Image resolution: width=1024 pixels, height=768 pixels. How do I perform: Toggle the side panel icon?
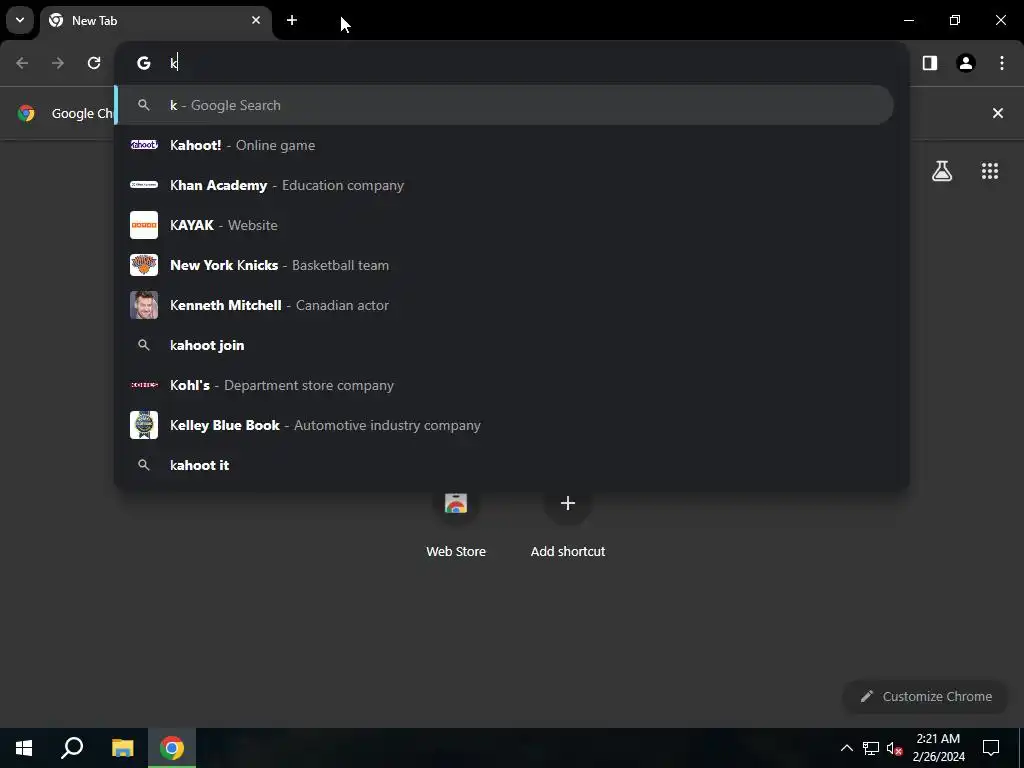coord(930,63)
